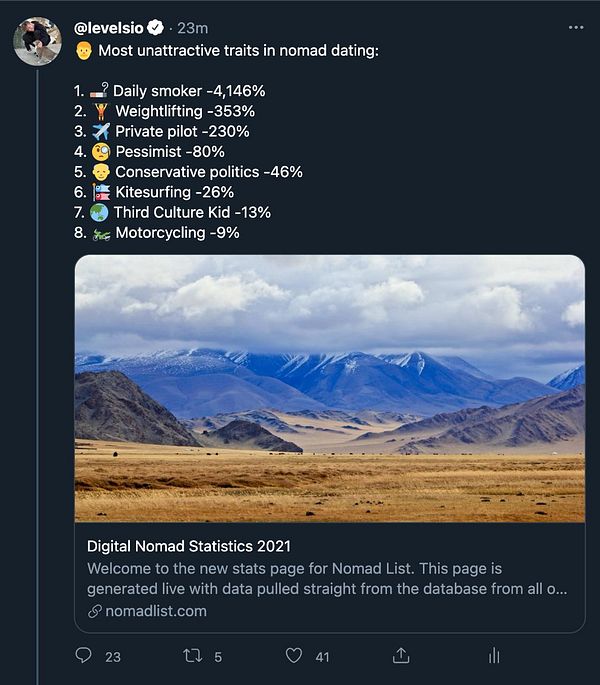Click the card description starting "Welcome to the new stats"

(327, 579)
